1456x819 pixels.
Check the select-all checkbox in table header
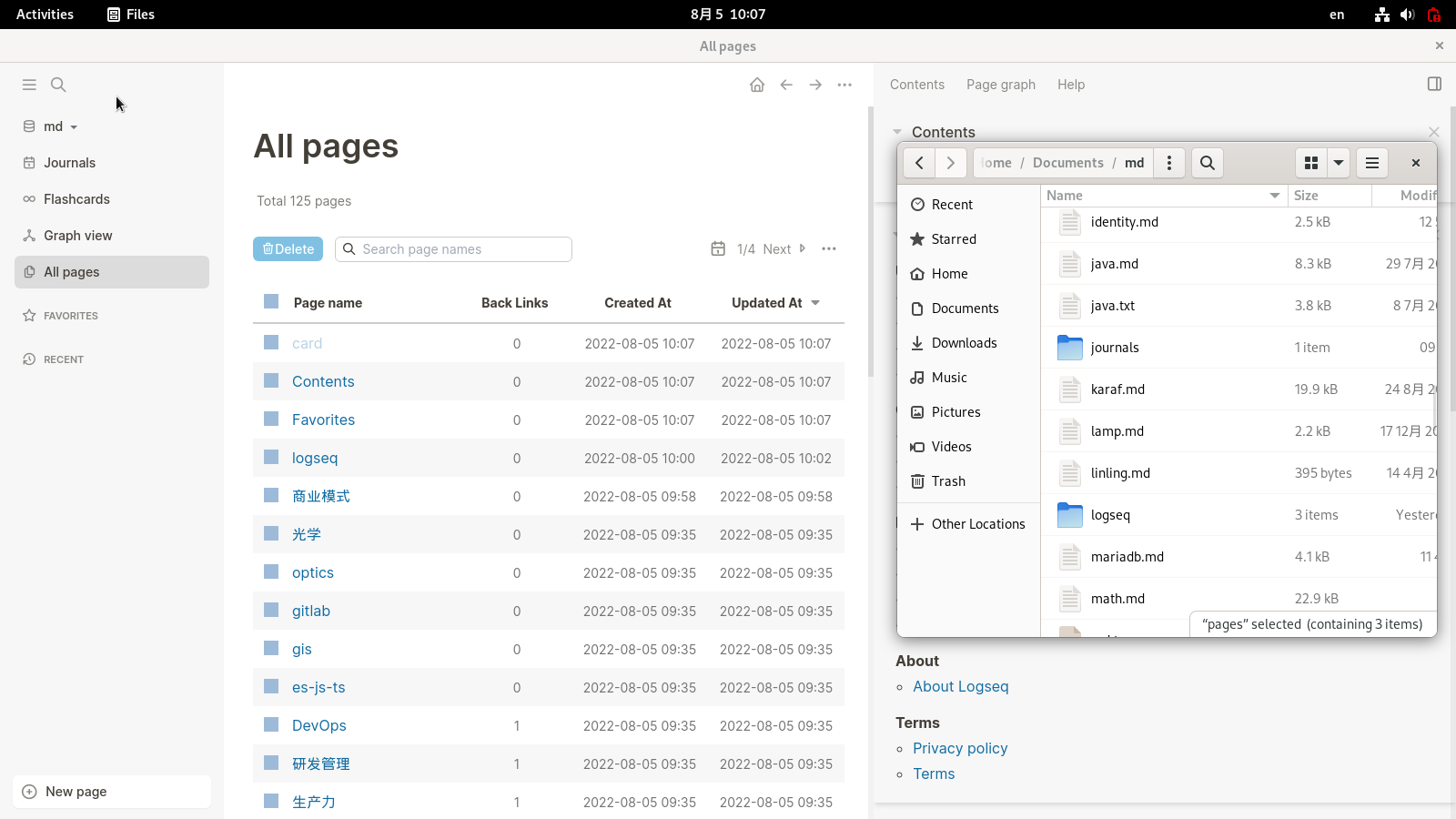coord(271,301)
